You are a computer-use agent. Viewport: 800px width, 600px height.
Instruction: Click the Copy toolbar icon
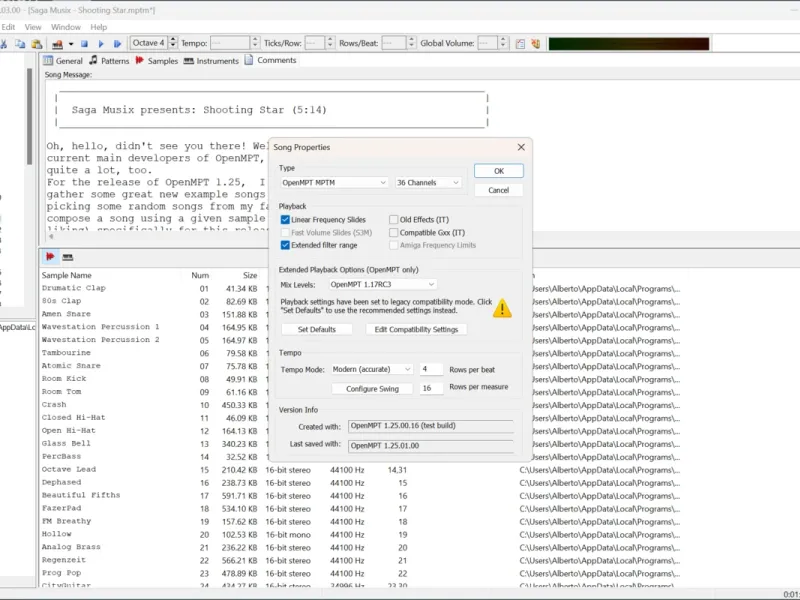(x=20, y=44)
